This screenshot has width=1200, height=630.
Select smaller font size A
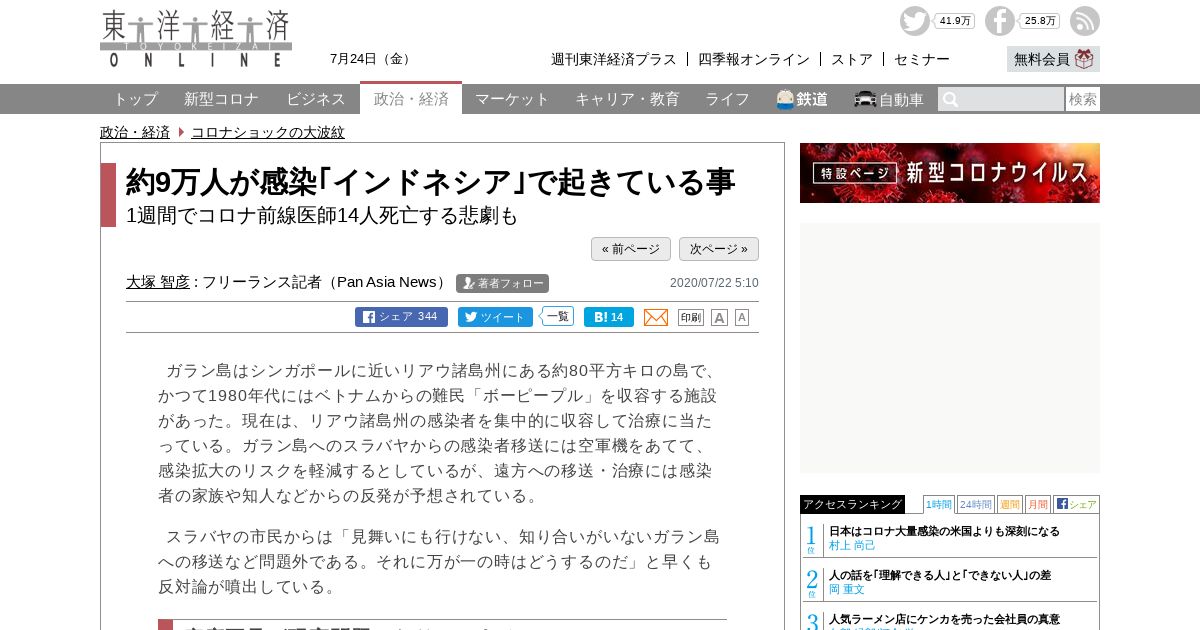coord(742,317)
